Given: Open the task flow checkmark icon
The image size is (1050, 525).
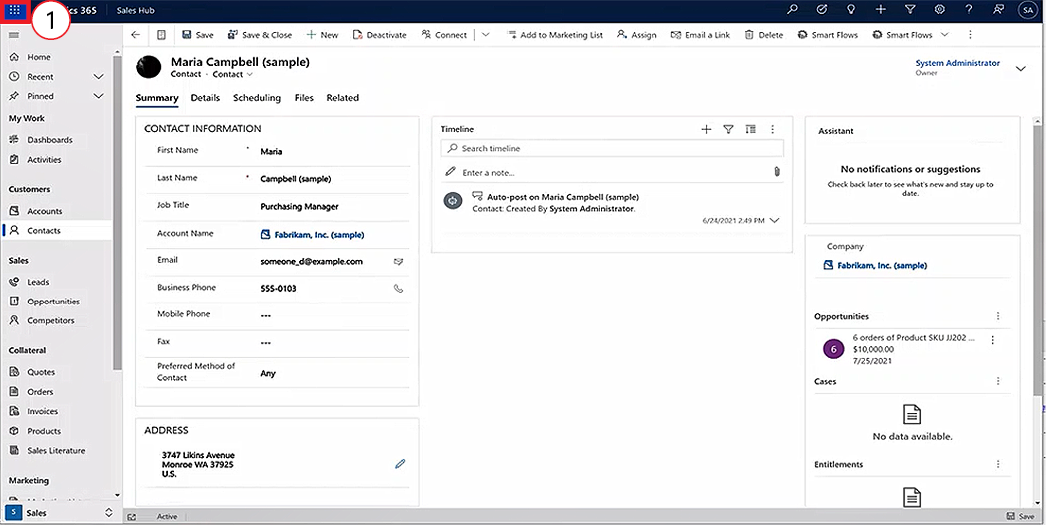Looking at the screenshot, I should point(822,9).
